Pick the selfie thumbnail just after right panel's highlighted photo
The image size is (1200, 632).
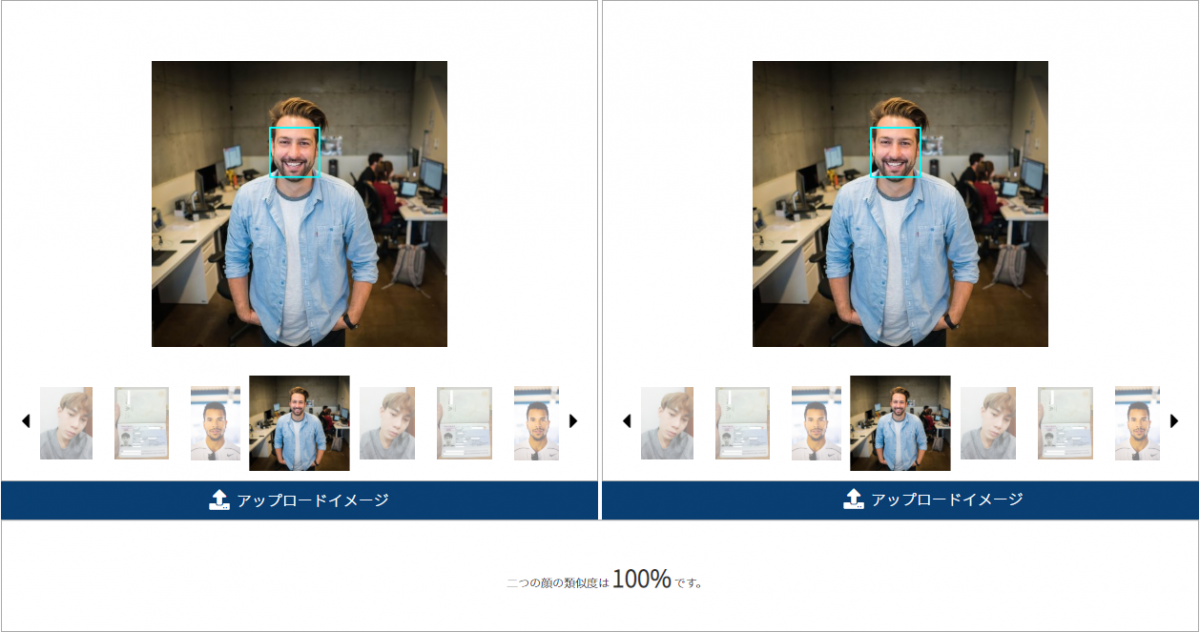pyautogui.click(x=988, y=423)
